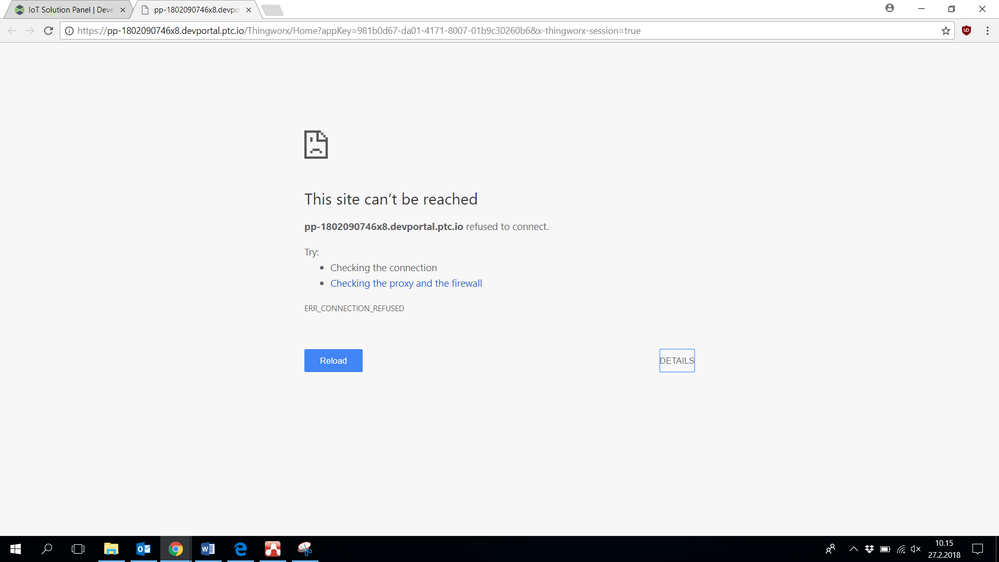Show hidden system tray icons
The height and width of the screenshot is (562, 999).
coord(853,549)
